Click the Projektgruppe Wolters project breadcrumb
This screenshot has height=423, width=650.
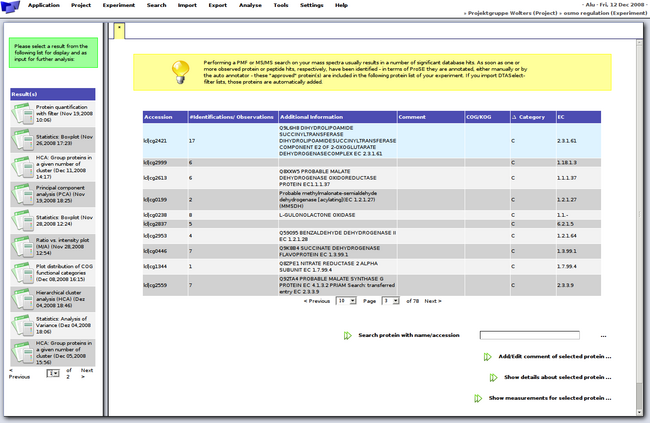click(513, 13)
